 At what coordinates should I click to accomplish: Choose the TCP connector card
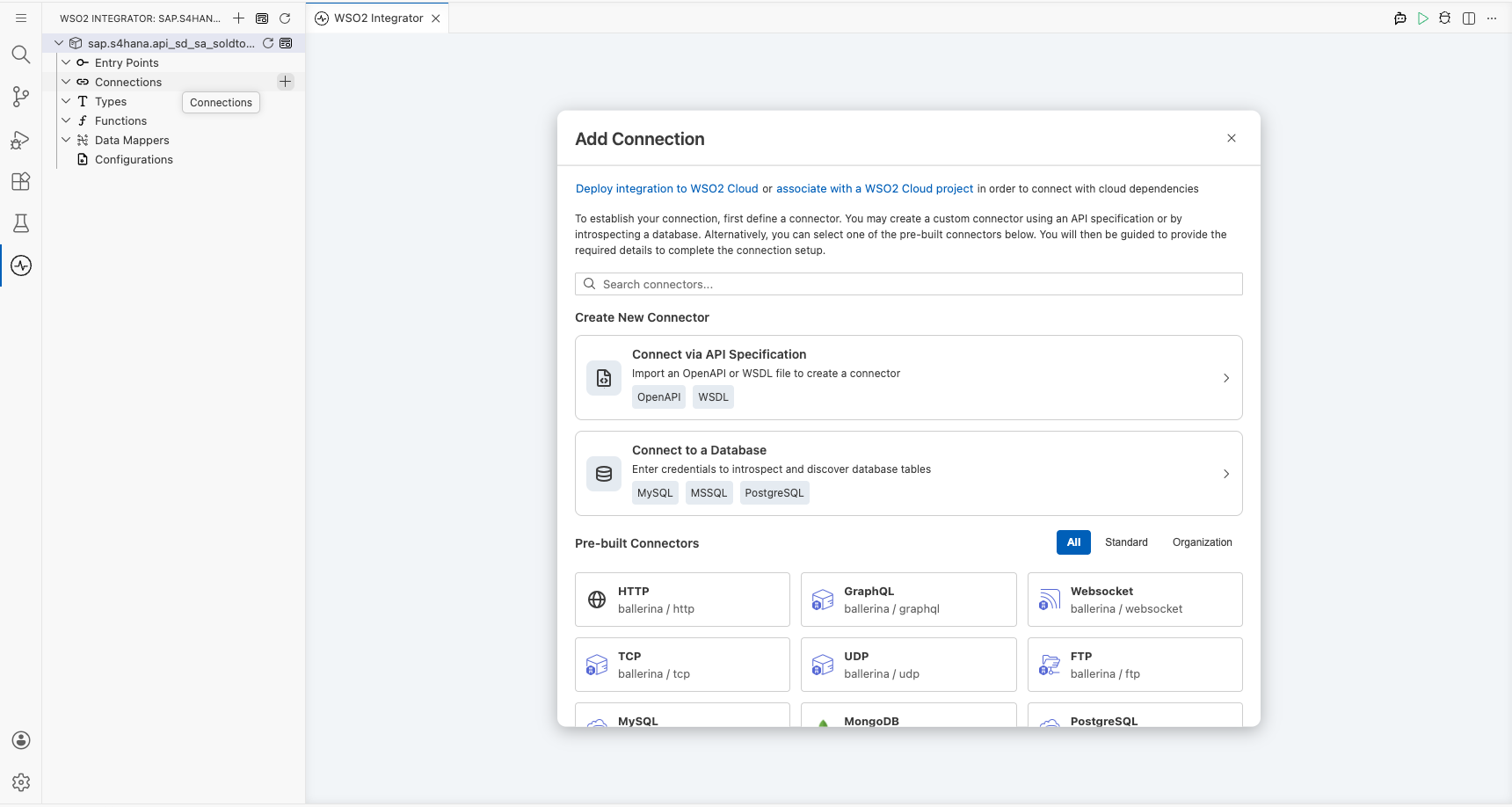pos(682,665)
